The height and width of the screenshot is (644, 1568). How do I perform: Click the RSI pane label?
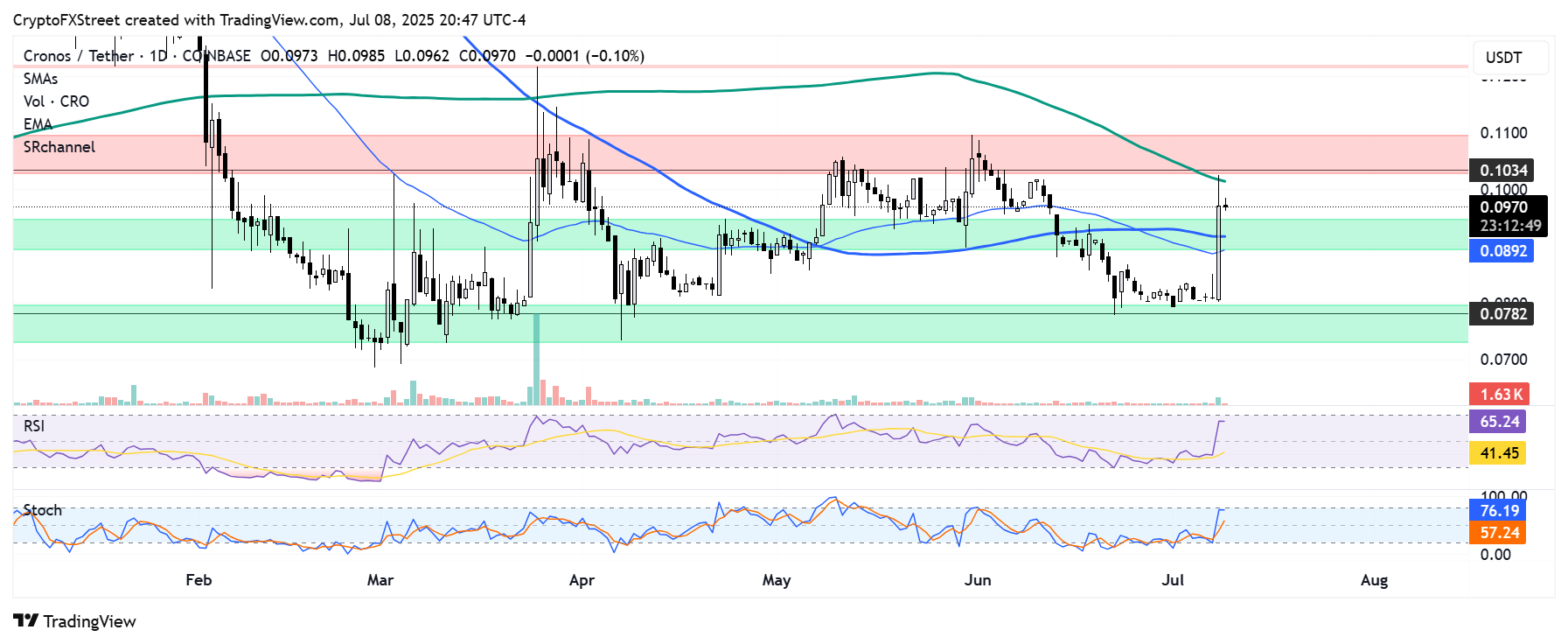pyautogui.click(x=34, y=426)
